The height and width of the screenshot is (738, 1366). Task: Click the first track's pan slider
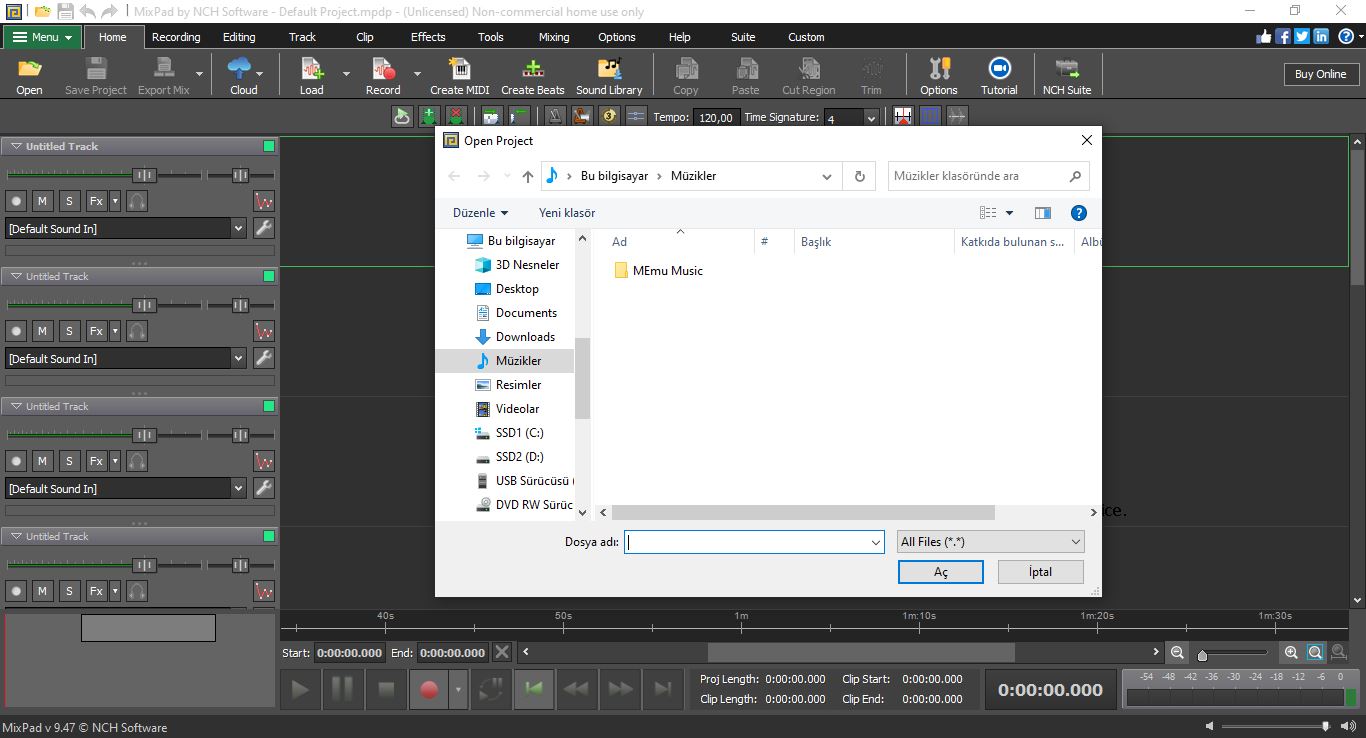click(240, 175)
